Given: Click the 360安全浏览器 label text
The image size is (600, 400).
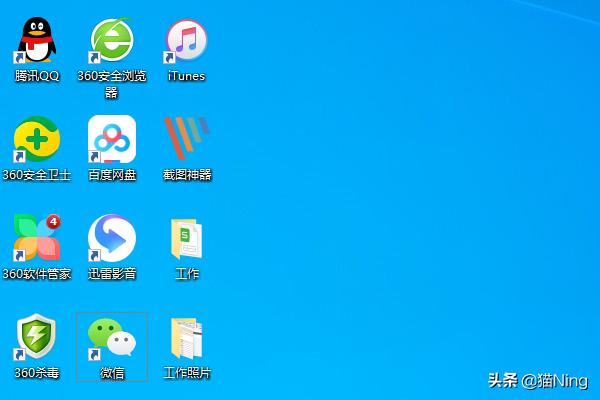Looking at the screenshot, I should click(112, 84).
